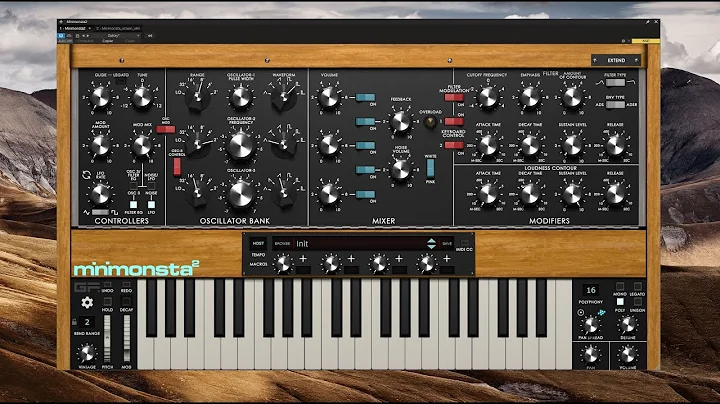
Task: Click the bend range lock icon
Action: (74, 322)
